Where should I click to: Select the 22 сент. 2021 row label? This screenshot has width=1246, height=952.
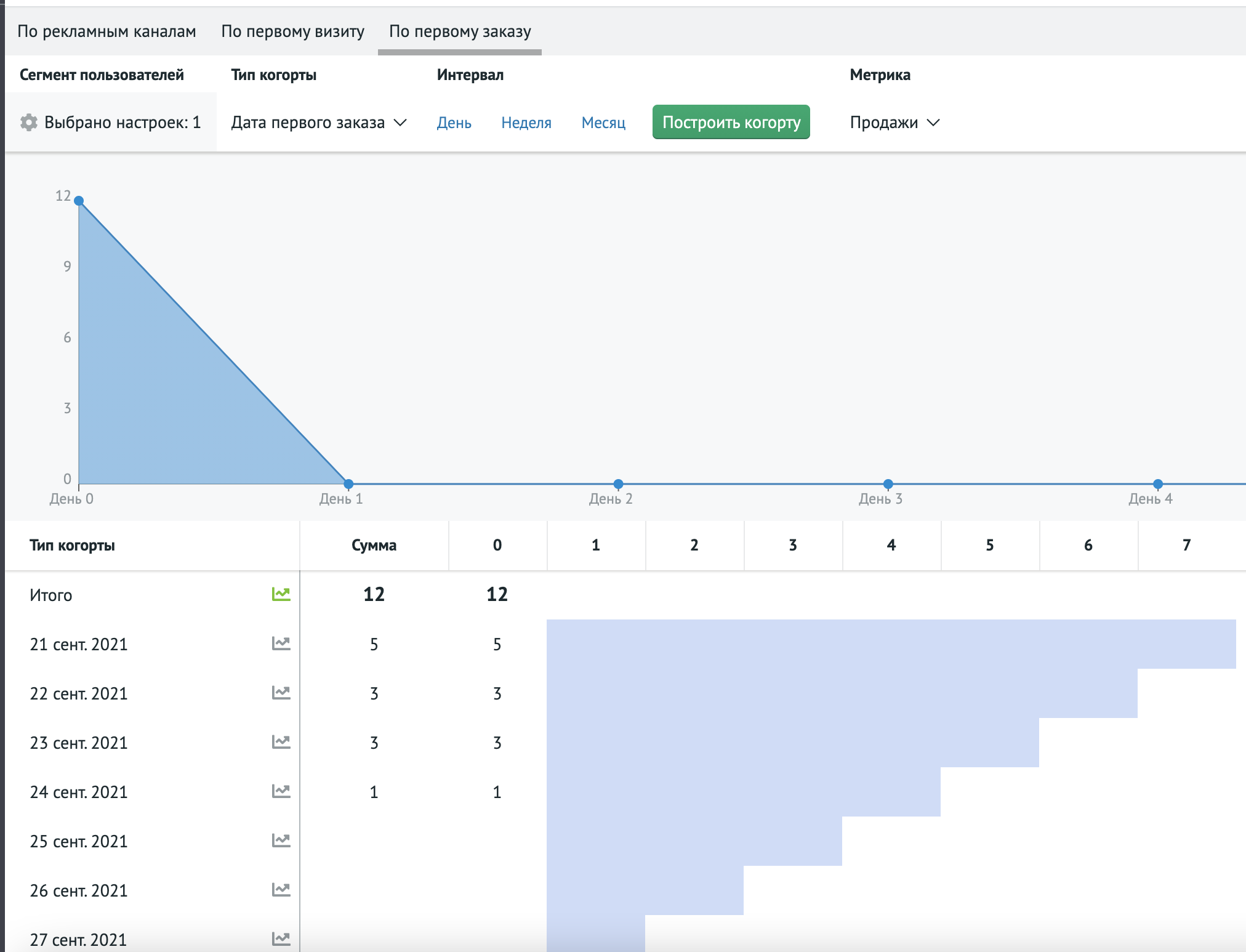coord(79,693)
